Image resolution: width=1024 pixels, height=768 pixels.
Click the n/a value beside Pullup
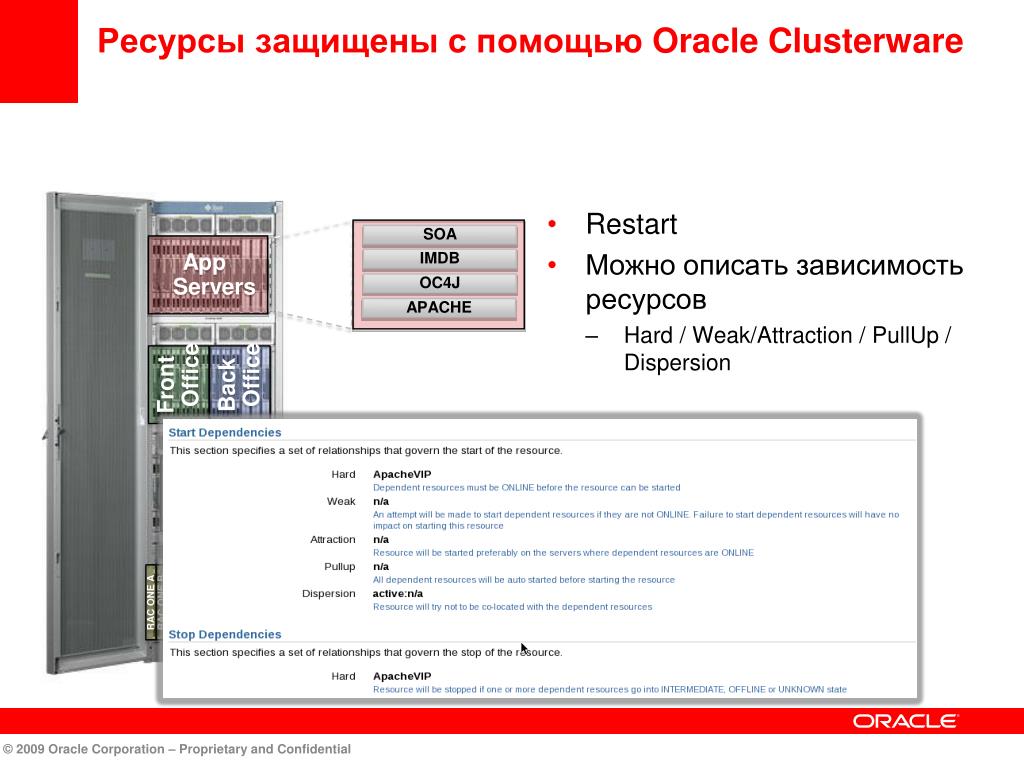point(381,566)
